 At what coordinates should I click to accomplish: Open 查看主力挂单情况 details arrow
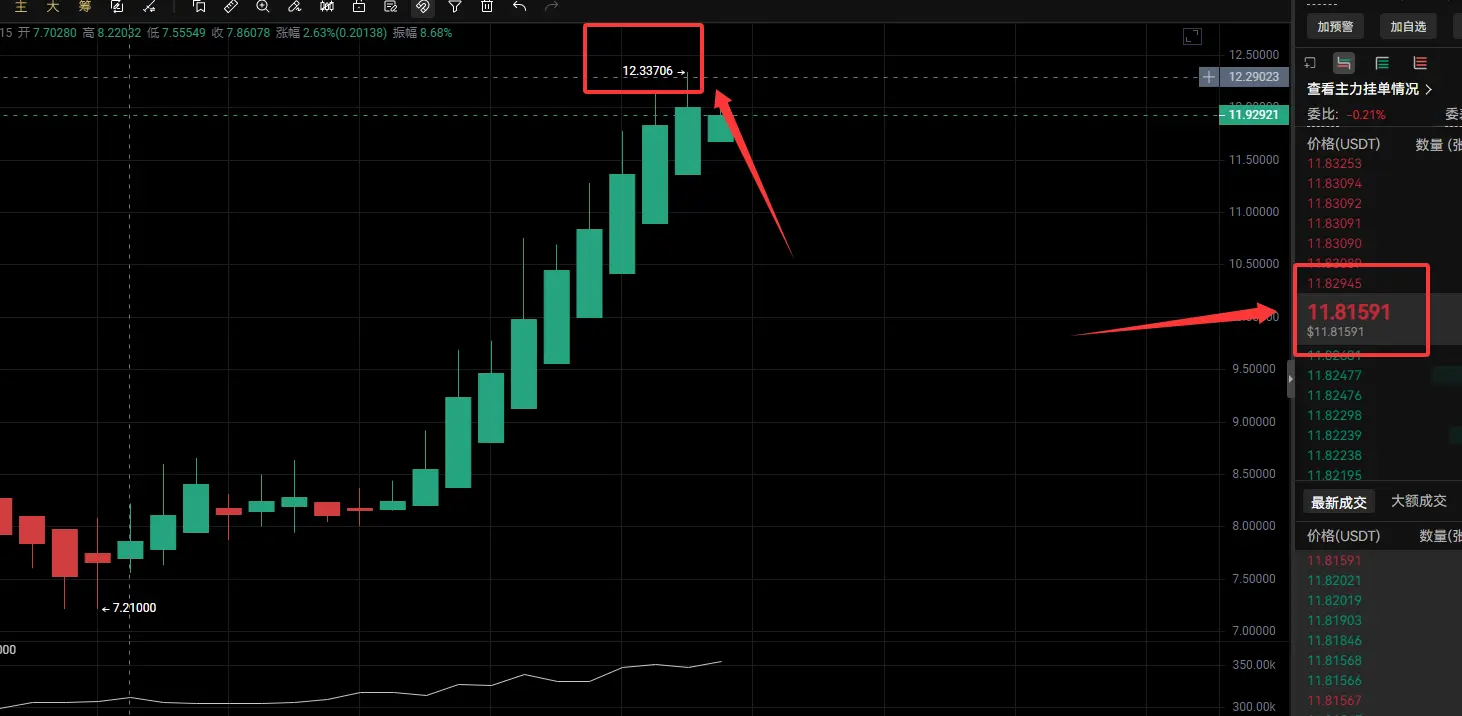click(1428, 89)
